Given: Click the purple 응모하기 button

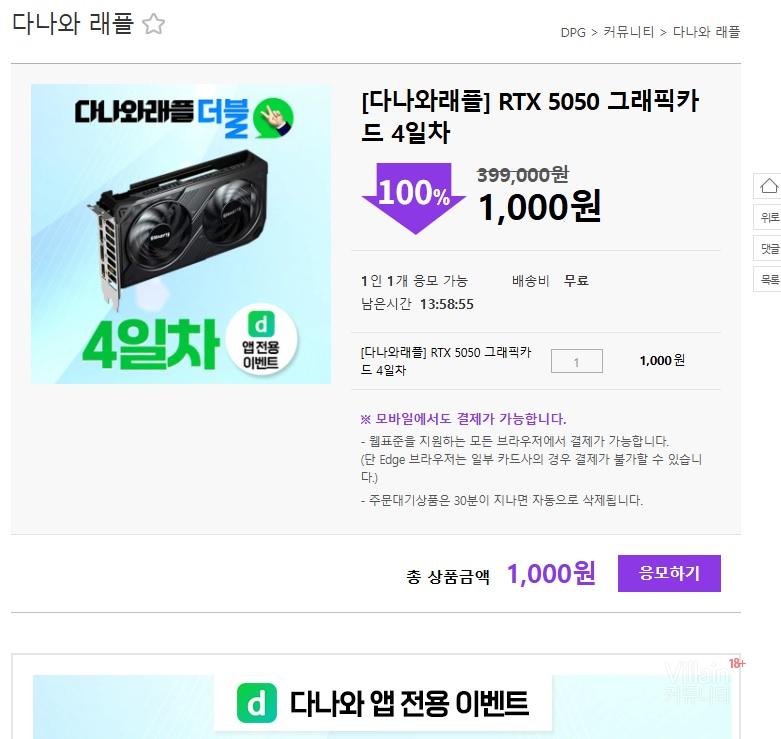Looking at the screenshot, I should [669, 573].
